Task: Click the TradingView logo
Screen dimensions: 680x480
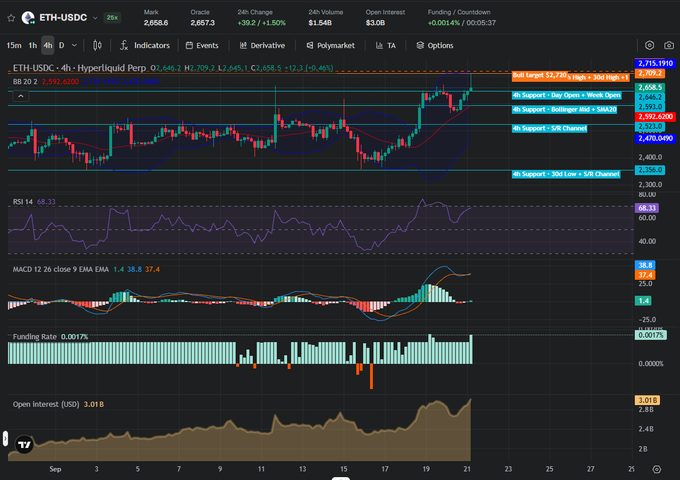Action: [x=24, y=444]
